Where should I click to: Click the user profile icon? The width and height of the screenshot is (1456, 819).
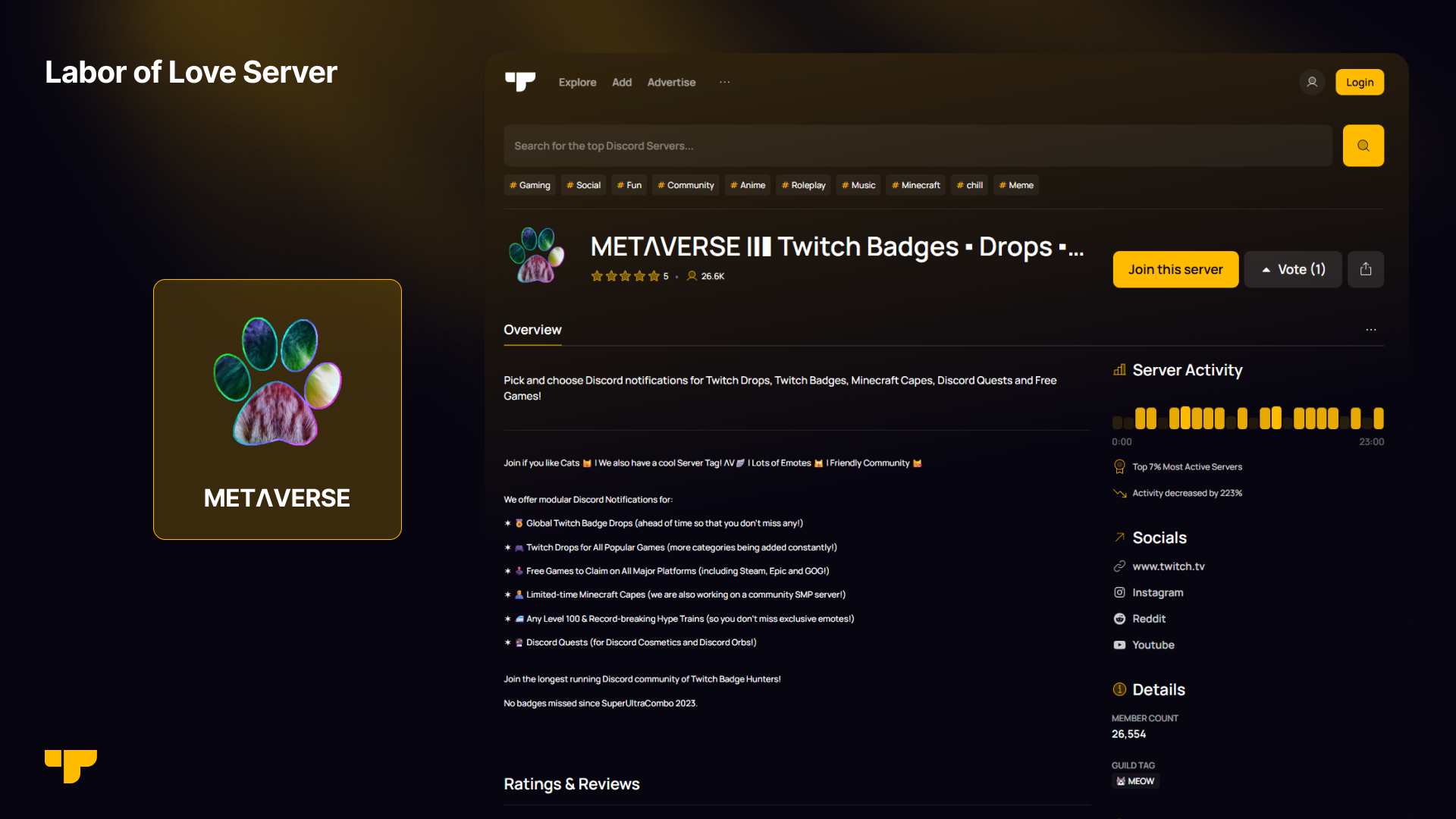[x=1312, y=82]
